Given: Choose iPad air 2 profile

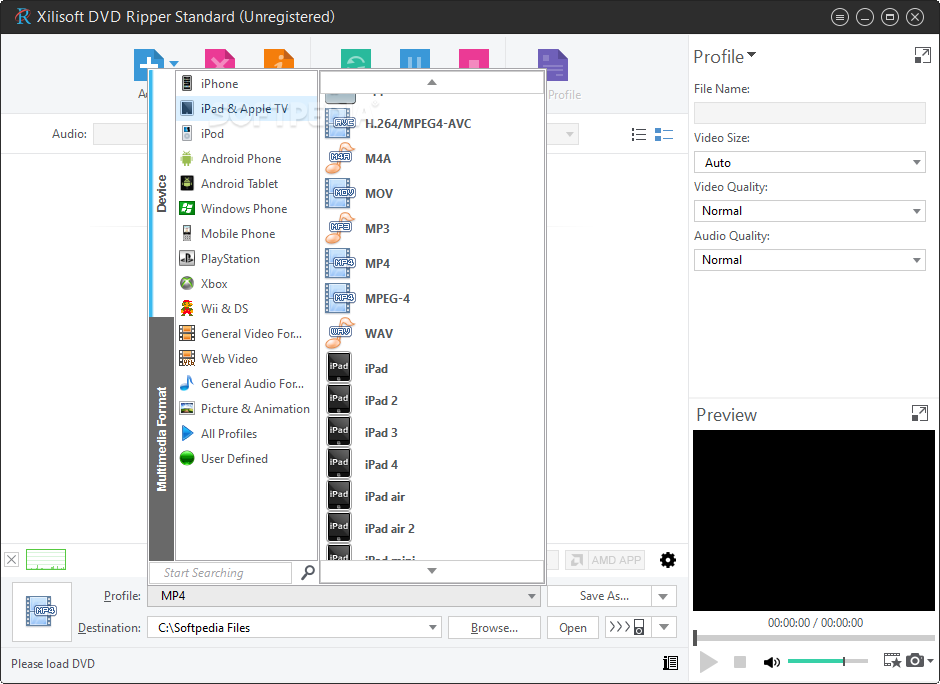Looking at the screenshot, I should pos(432,529).
